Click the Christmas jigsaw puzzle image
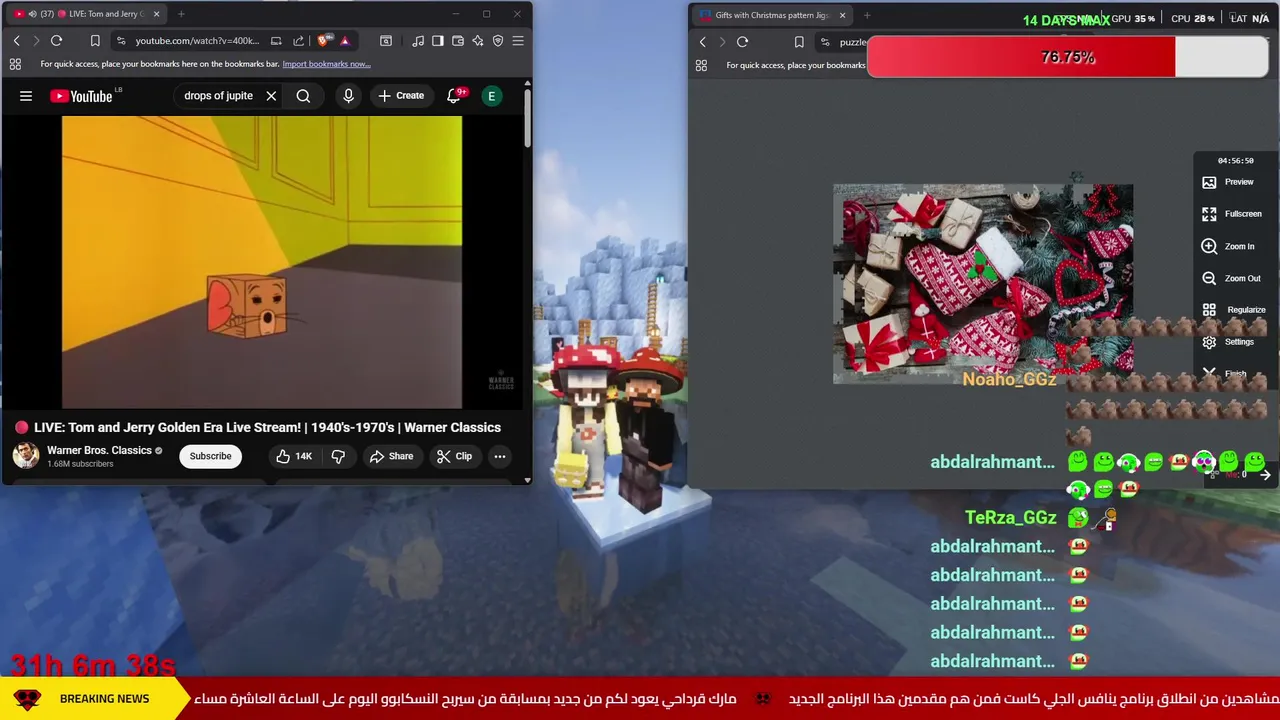The height and width of the screenshot is (720, 1280). click(983, 284)
